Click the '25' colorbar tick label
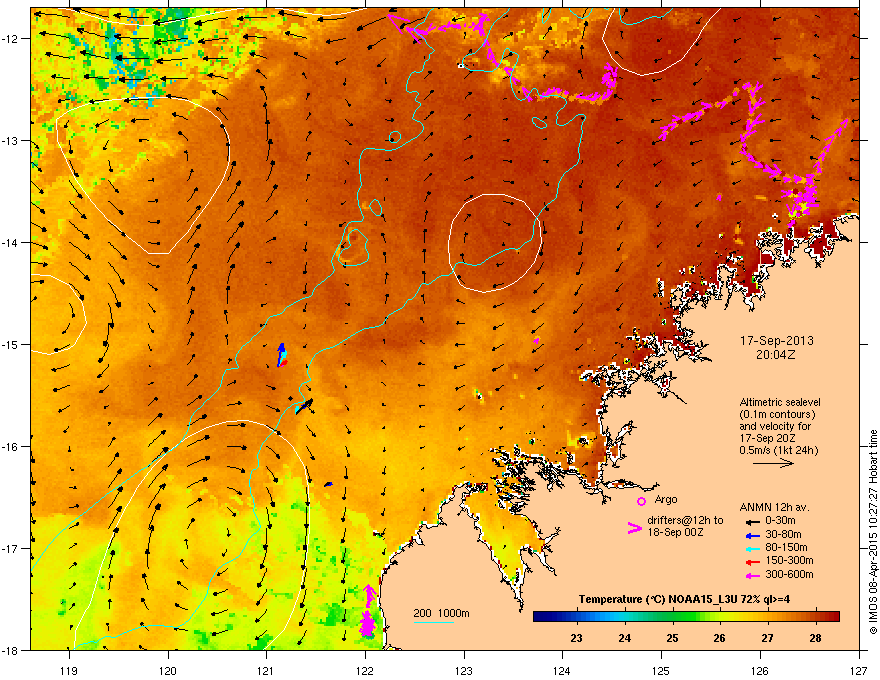 (x=672, y=638)
